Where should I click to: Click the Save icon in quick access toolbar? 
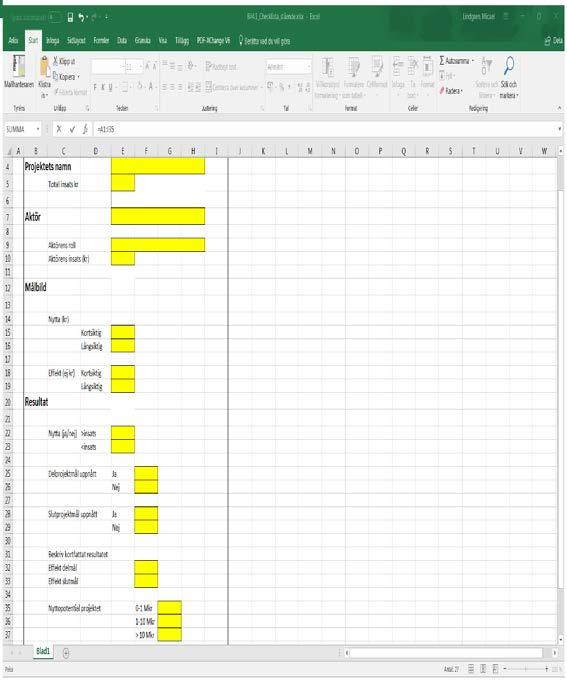coord(70,17)
